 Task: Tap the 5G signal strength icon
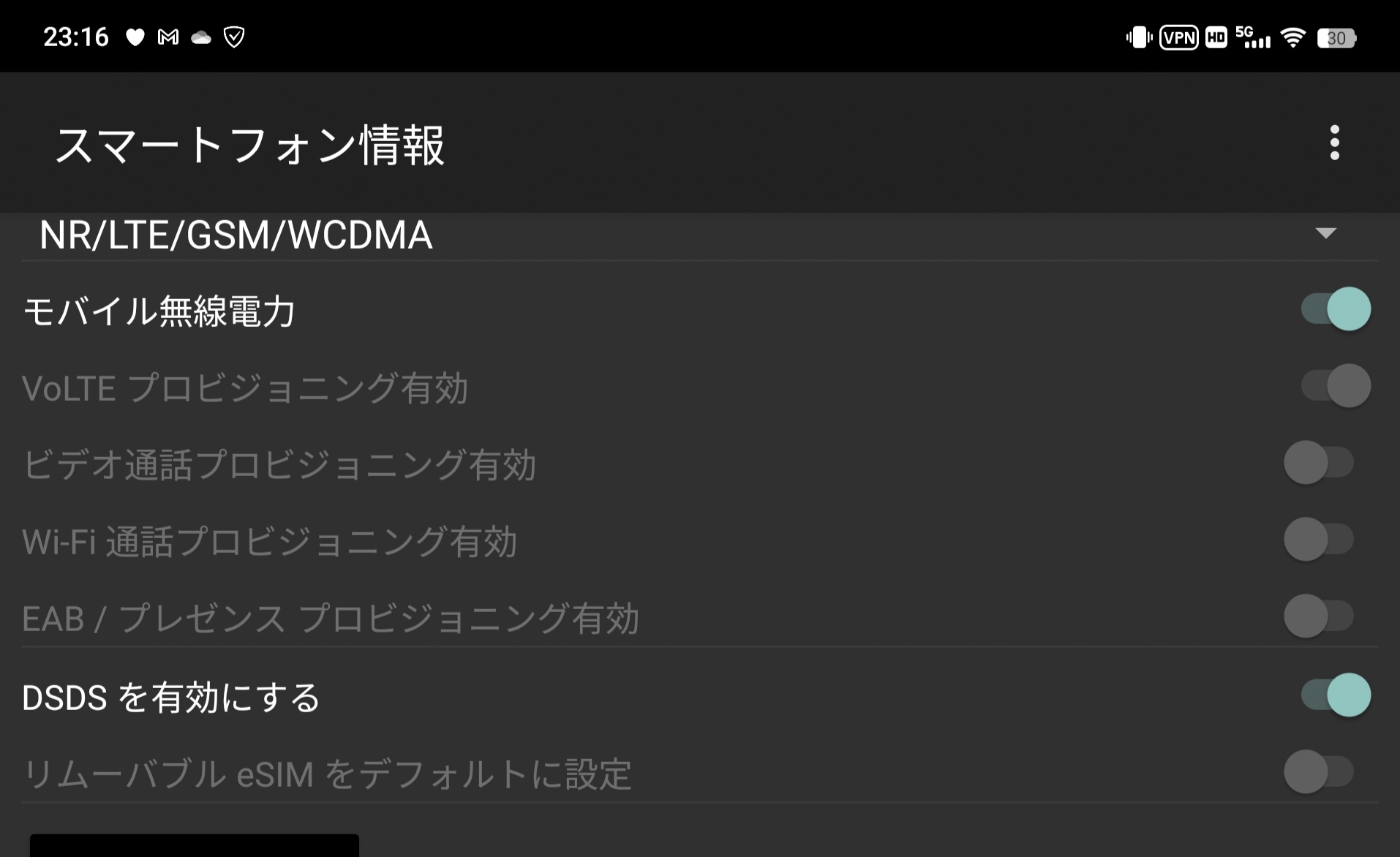tap(1252, 37)
